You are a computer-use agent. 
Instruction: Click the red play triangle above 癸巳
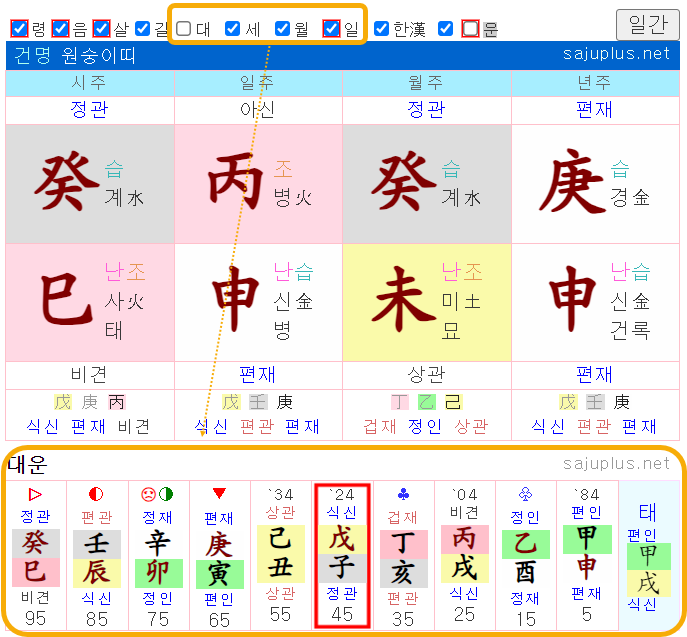(x=35, y=494)
